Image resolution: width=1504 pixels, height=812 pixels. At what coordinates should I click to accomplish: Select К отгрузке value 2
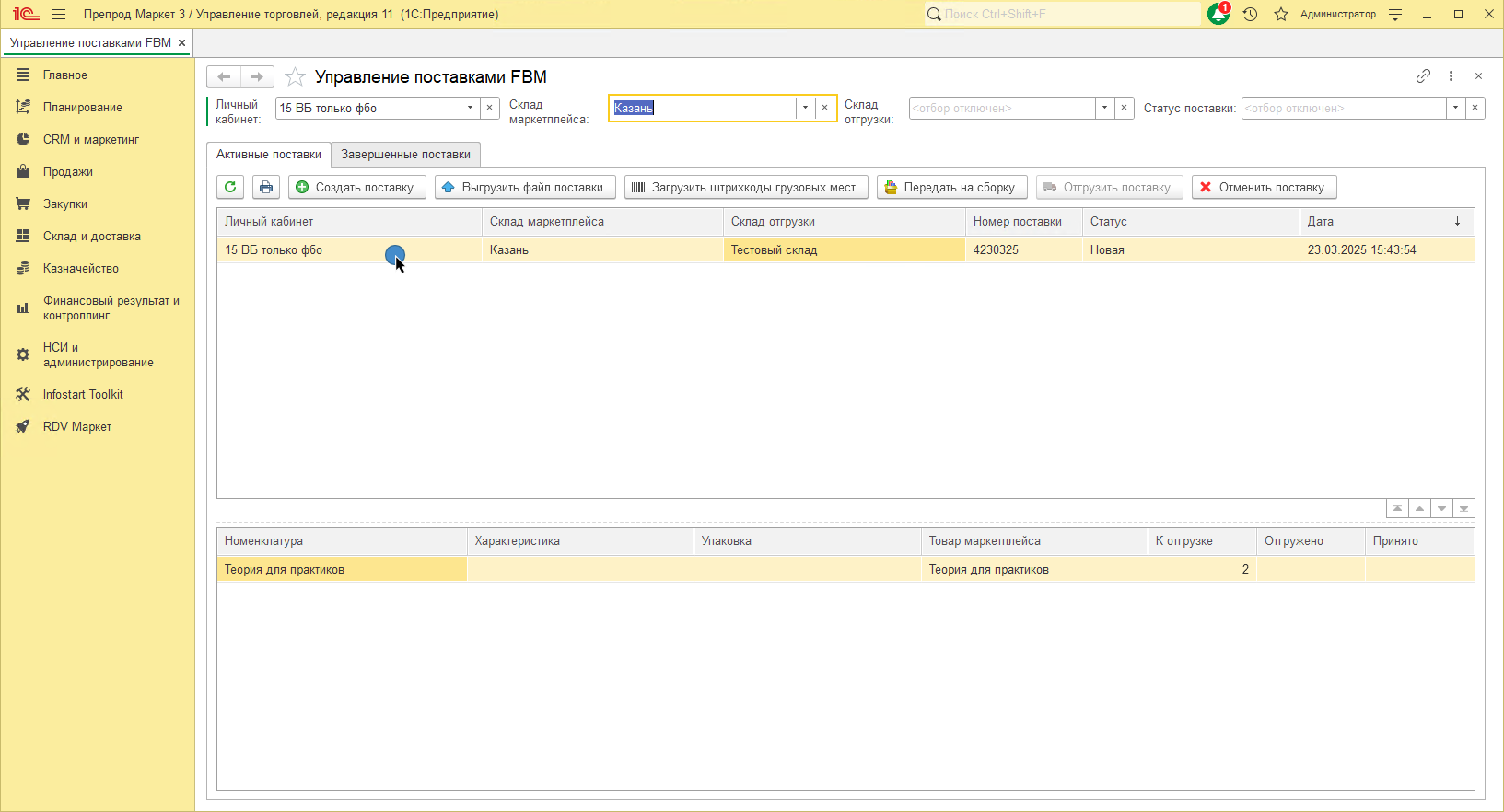click(x=1202, y=569)
